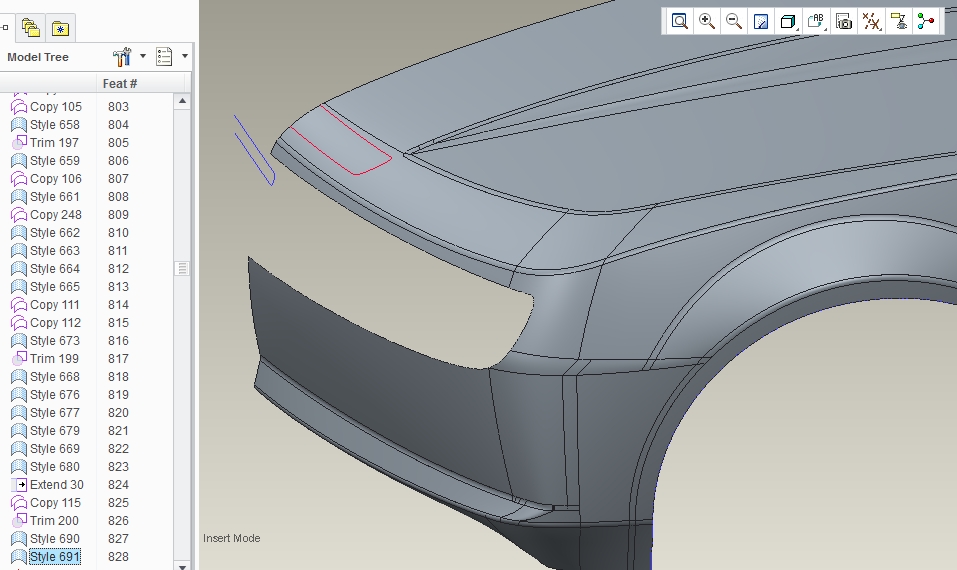Viewport: 957px width, 570px height.
Task: Choose Style 661 in the model tree
Action: pyautogui.click(x=55, y=197)
